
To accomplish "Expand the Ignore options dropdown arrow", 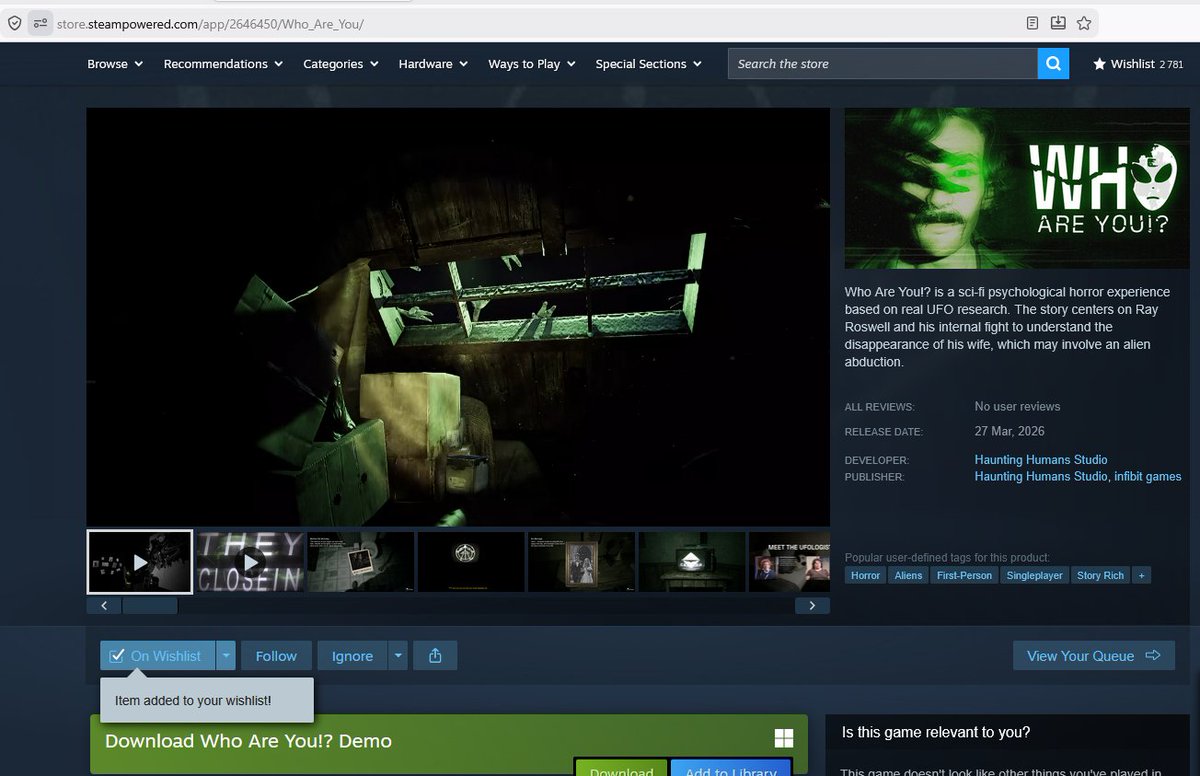I will tap(398, 656).
